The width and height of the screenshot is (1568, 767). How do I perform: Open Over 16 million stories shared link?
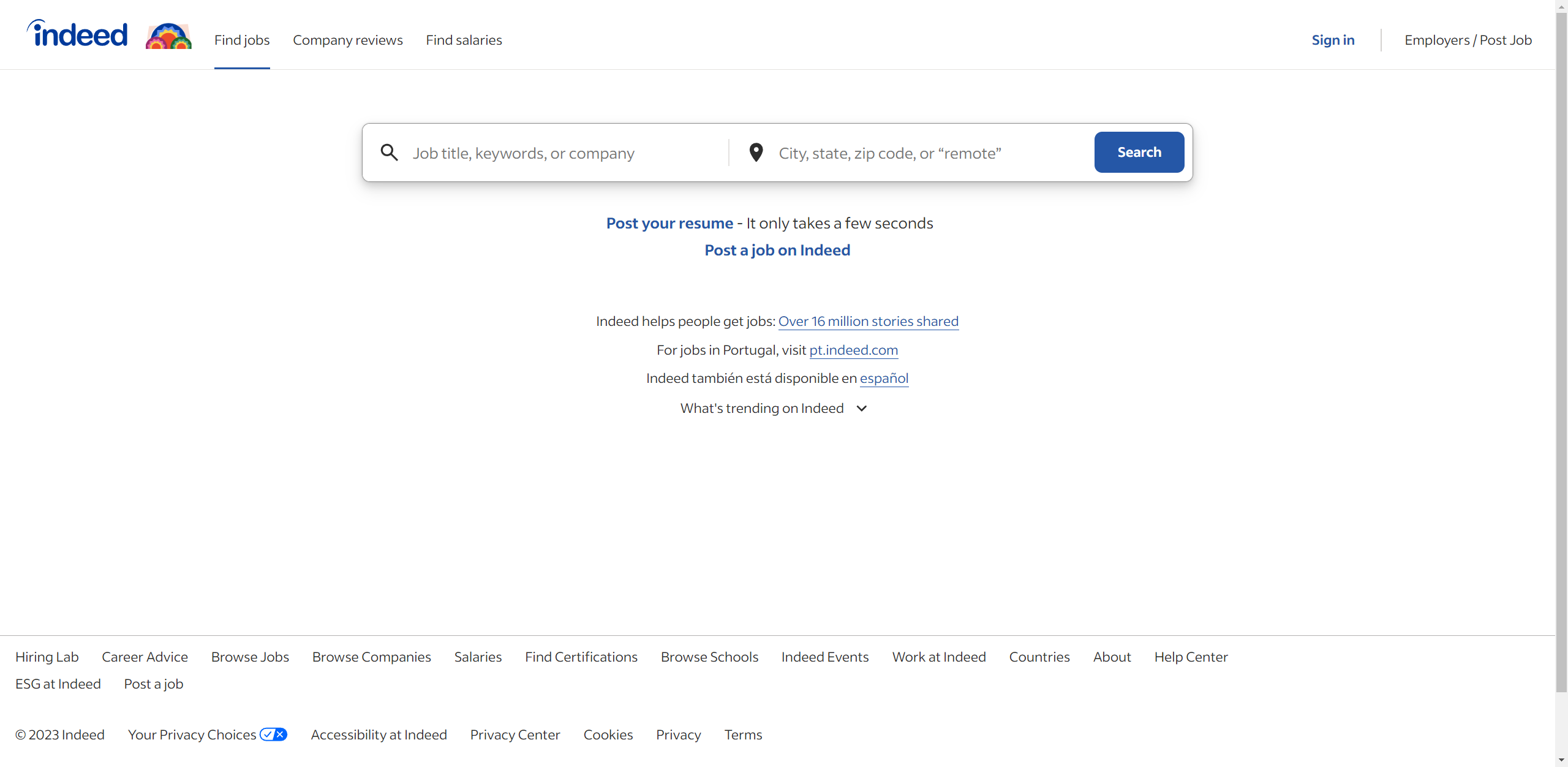click(x=868, y=321)
